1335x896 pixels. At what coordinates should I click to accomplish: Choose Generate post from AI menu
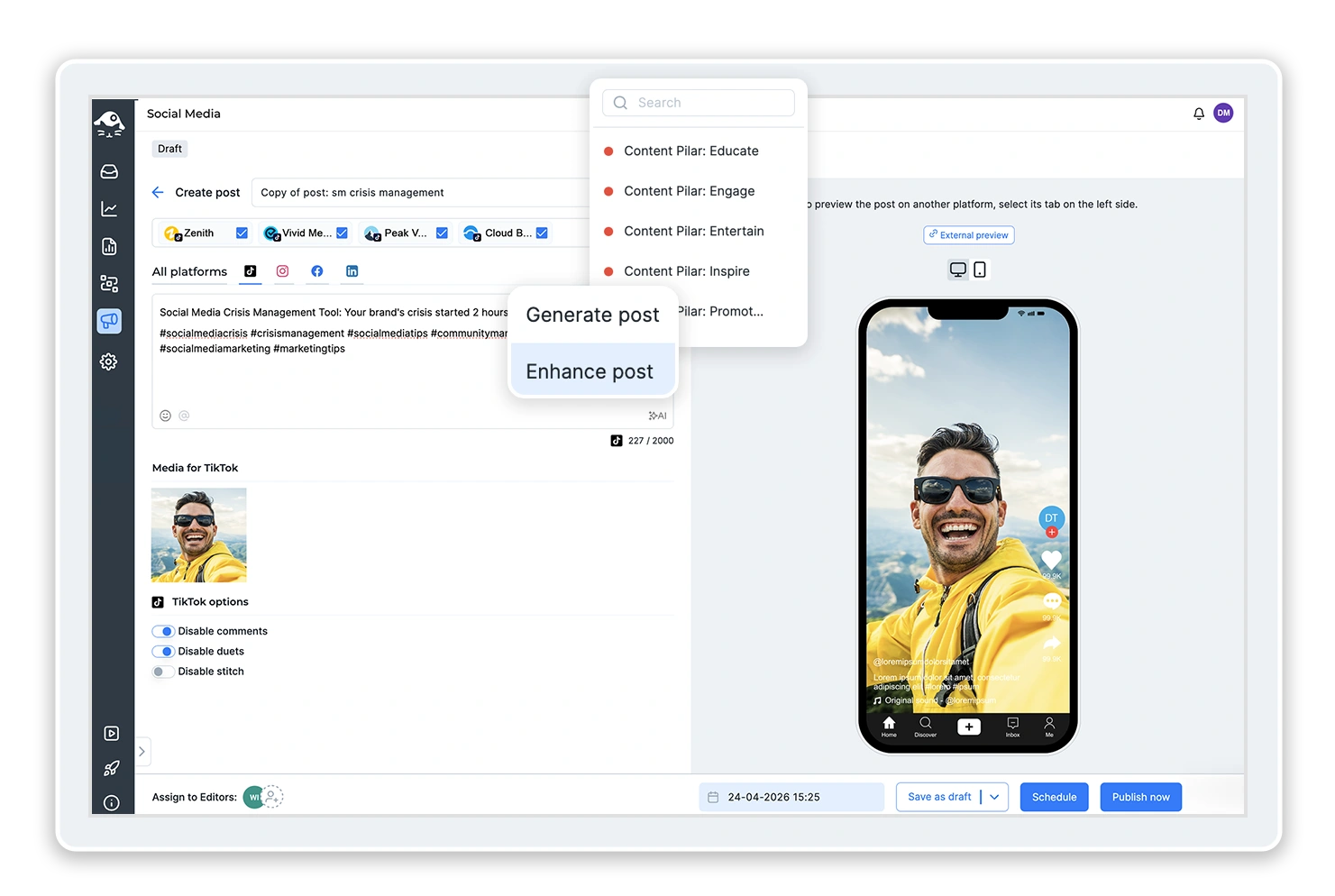(593, 315)
